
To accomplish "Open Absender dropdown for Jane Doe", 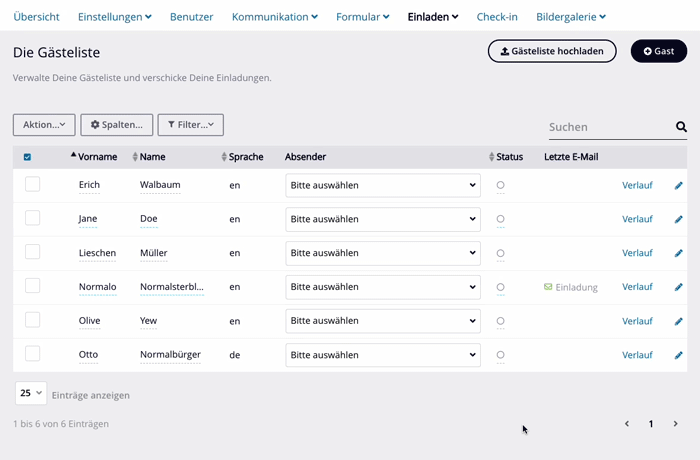I will [383, 219].
